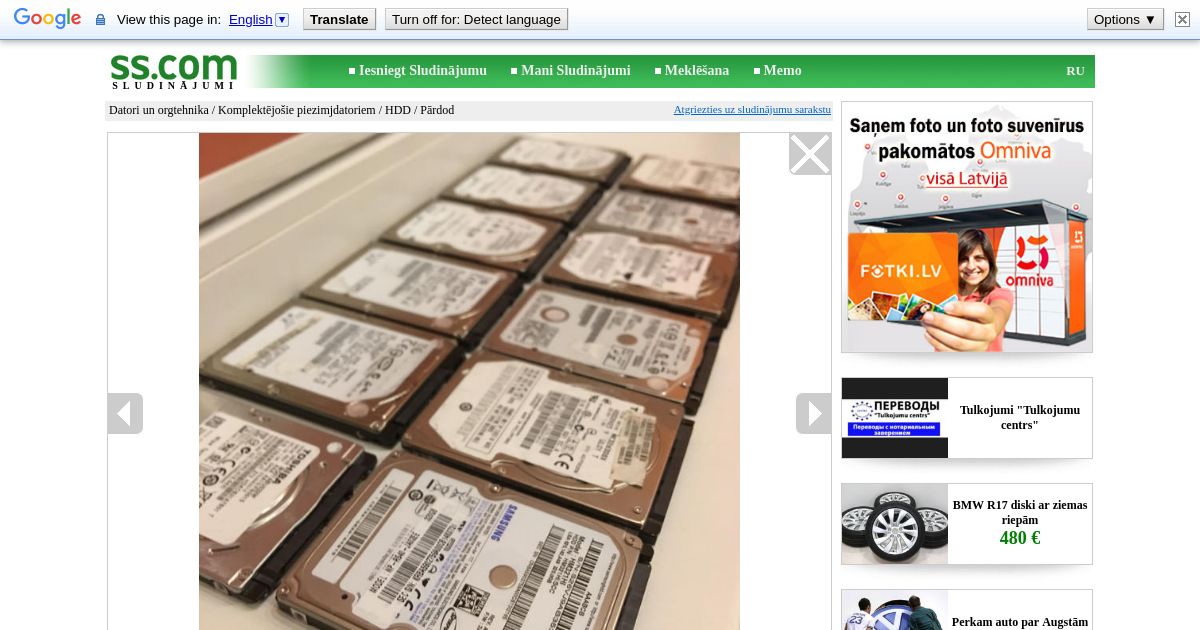Close the Google translate bar

pos(1182,19)
